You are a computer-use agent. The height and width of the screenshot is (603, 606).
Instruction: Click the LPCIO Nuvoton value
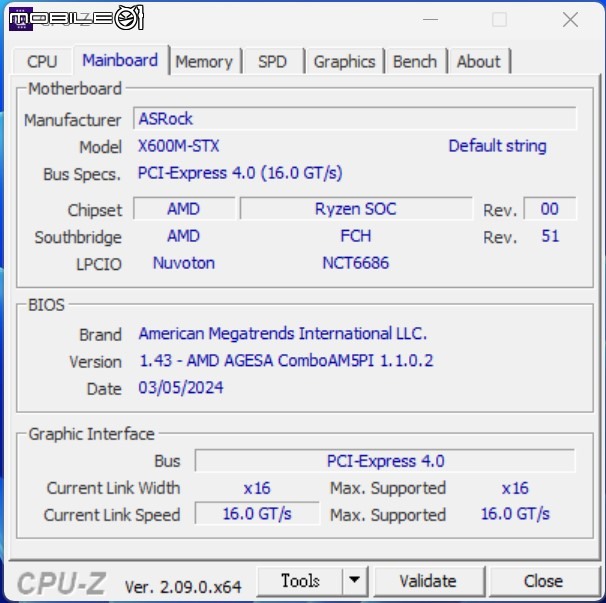184,263
